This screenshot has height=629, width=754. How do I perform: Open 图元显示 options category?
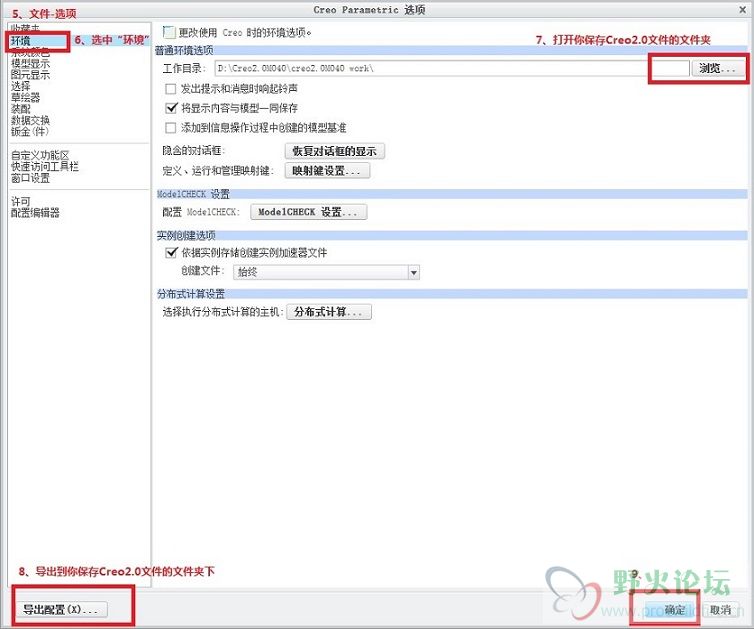[x=30, y=75]
